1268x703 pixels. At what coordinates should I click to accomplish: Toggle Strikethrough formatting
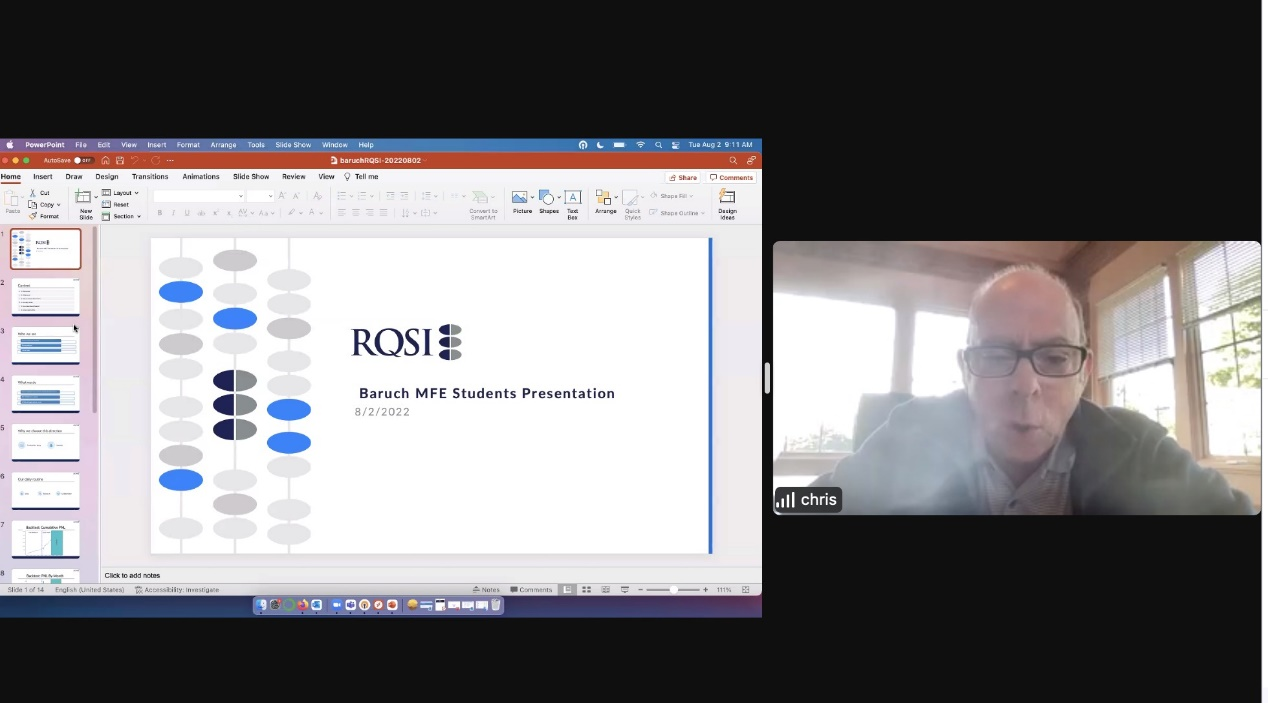201,213
